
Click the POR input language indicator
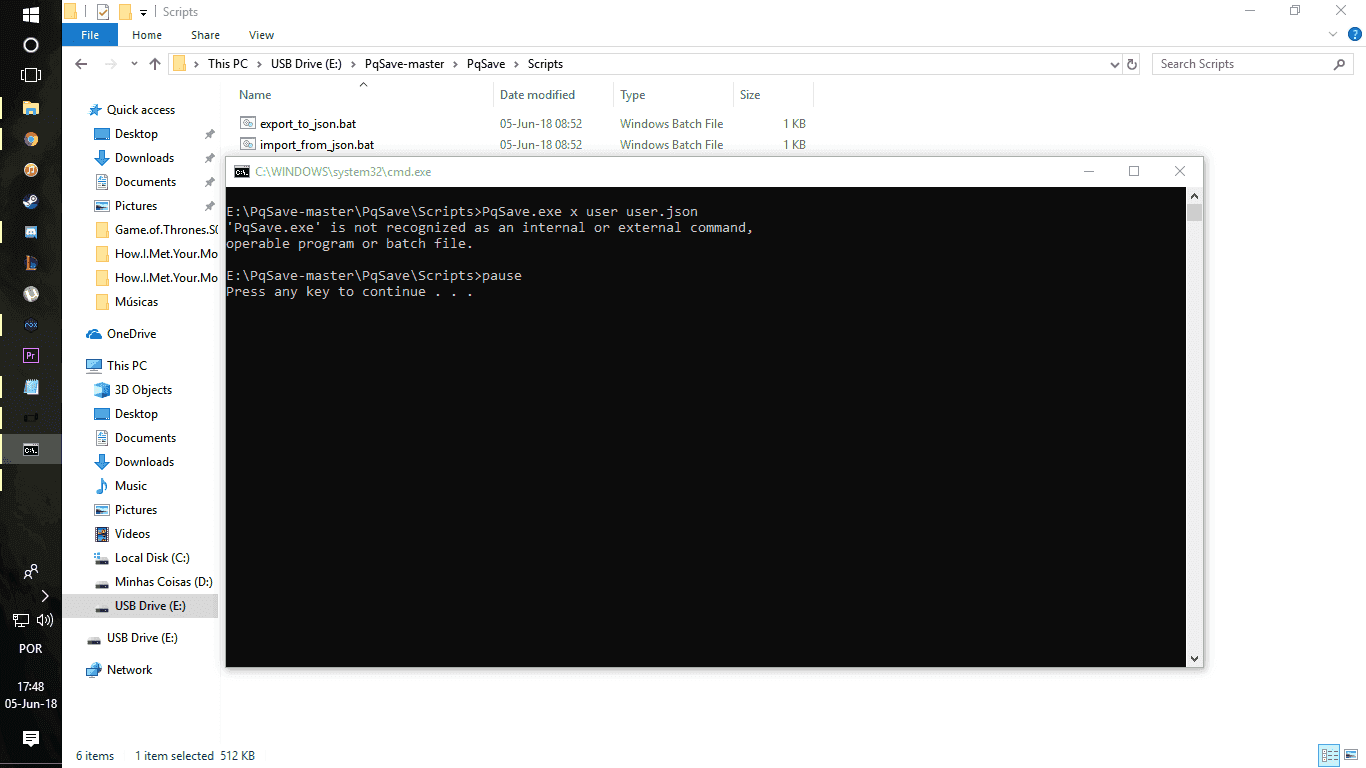tap(30, 649)
